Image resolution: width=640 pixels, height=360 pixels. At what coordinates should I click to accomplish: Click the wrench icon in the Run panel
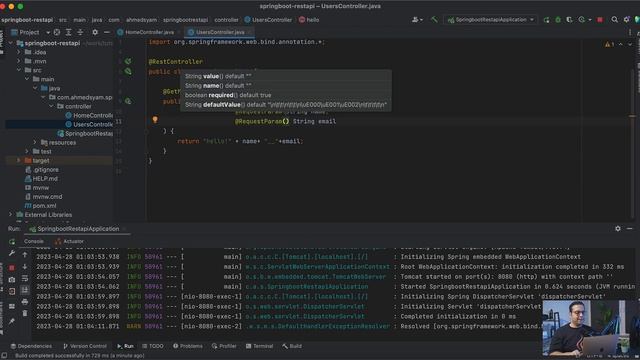pyautogui.click(x=12, y=253)
